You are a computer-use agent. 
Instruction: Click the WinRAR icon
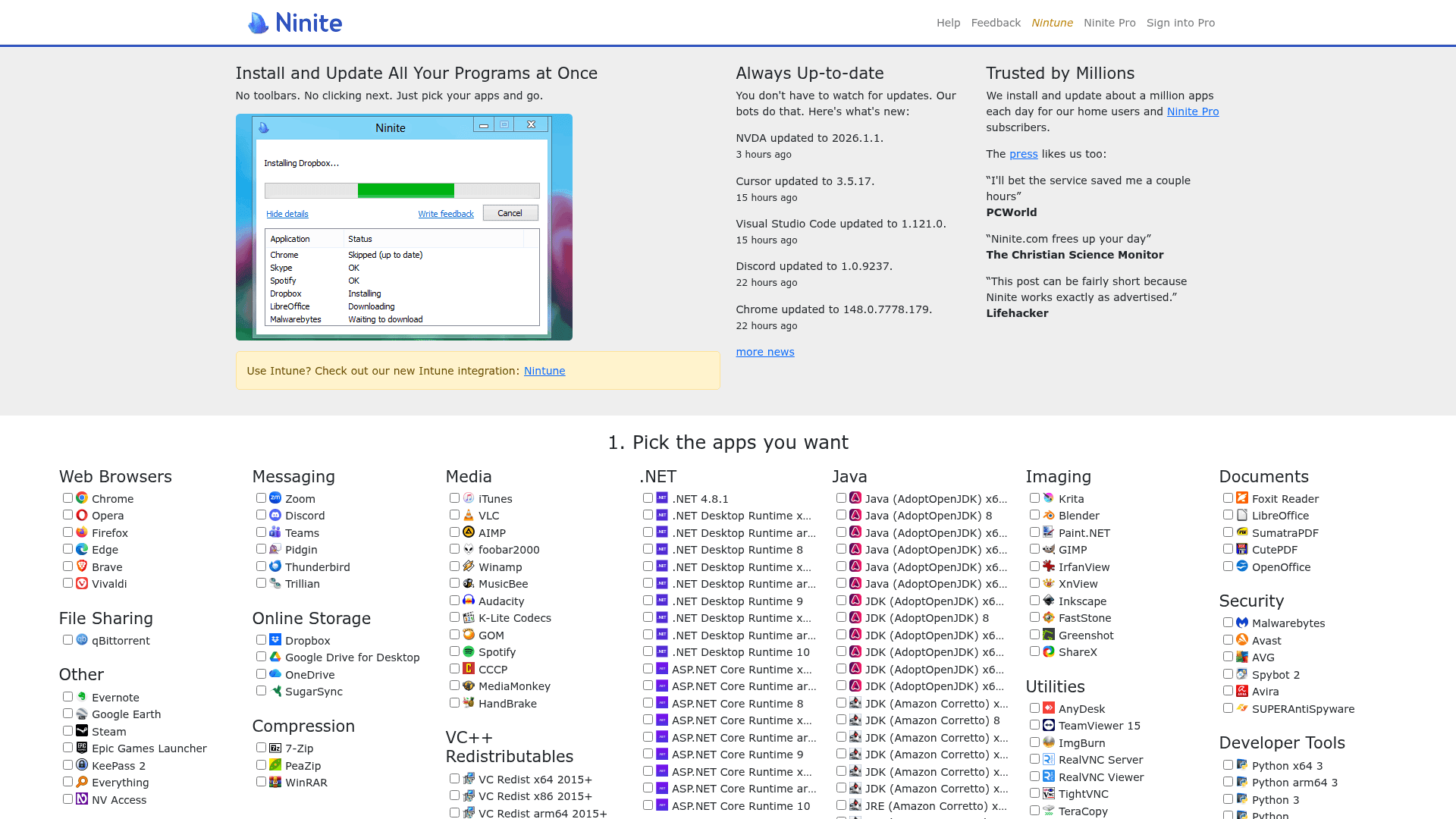pos(275,782)
